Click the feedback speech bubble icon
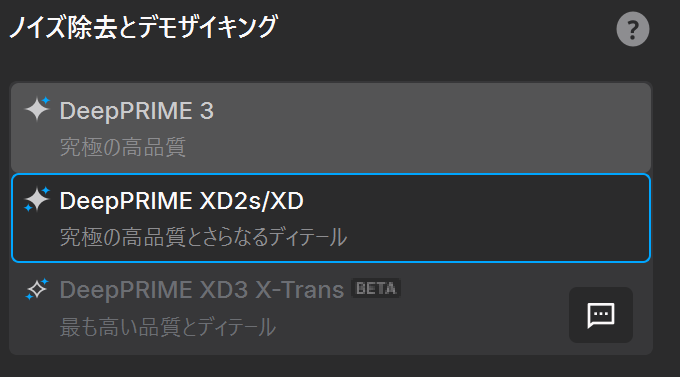680x377 pixels. [x=601, y=315]
